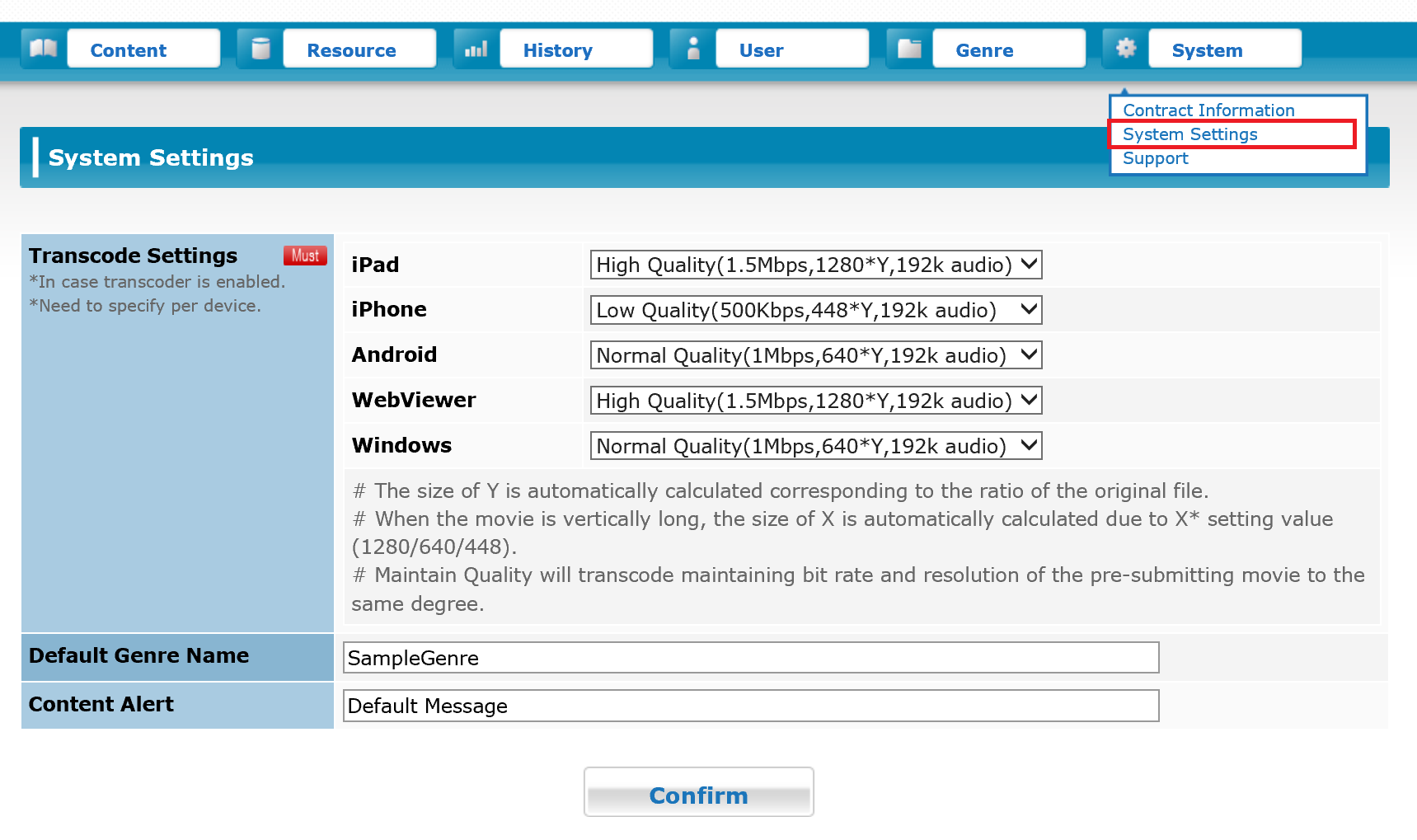
Task: Choose Support in the System menu
Action: pos(1155,158)
